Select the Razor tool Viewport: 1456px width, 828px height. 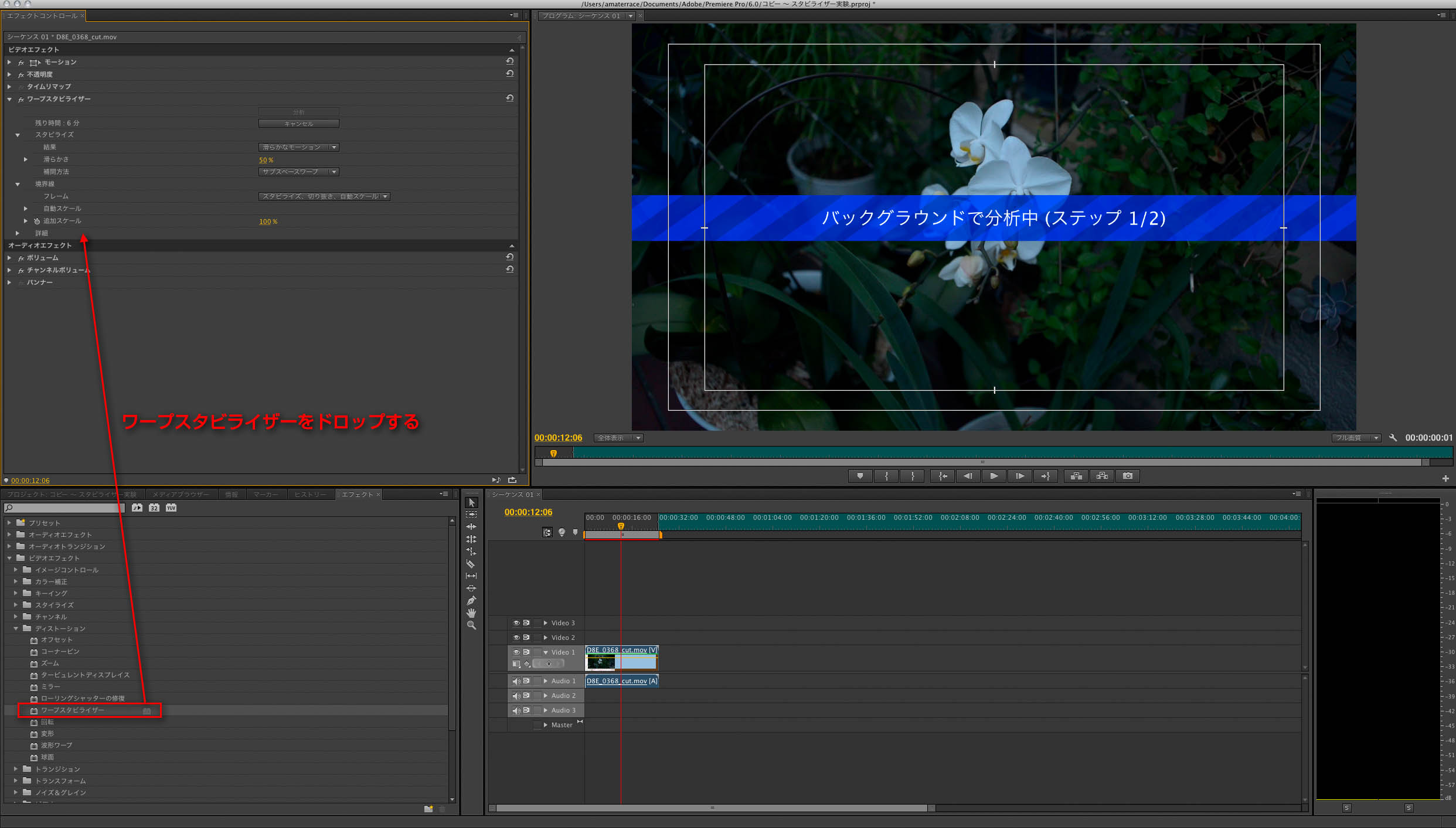point(471,564)
